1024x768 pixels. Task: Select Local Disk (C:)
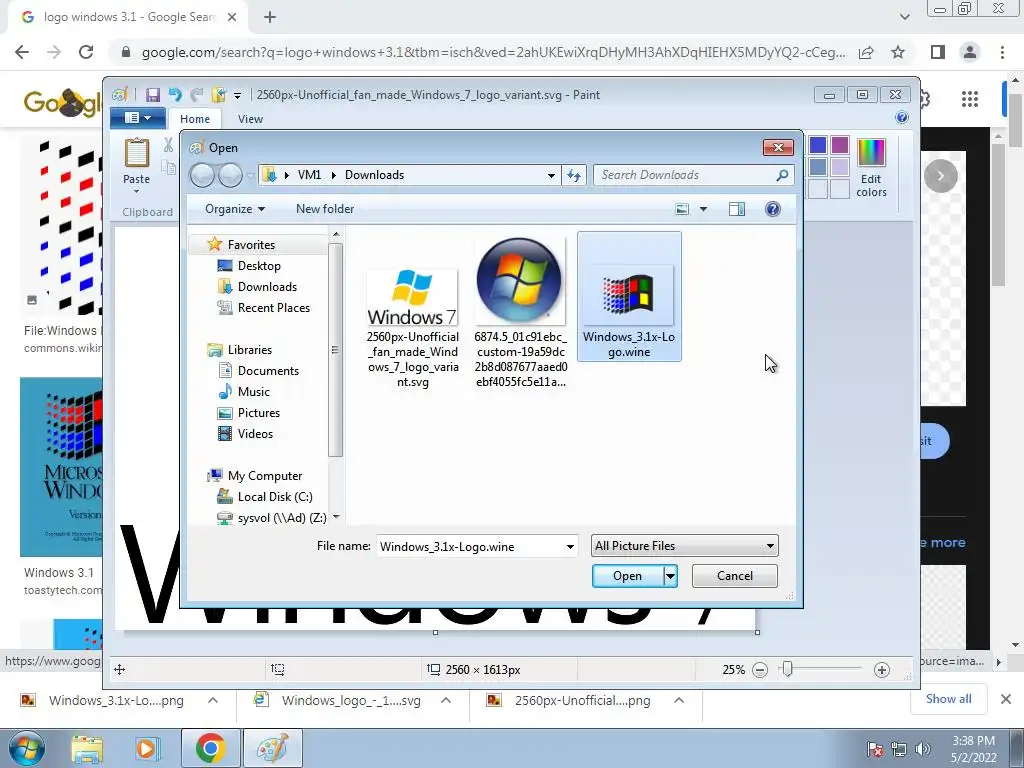pos(275,497)
